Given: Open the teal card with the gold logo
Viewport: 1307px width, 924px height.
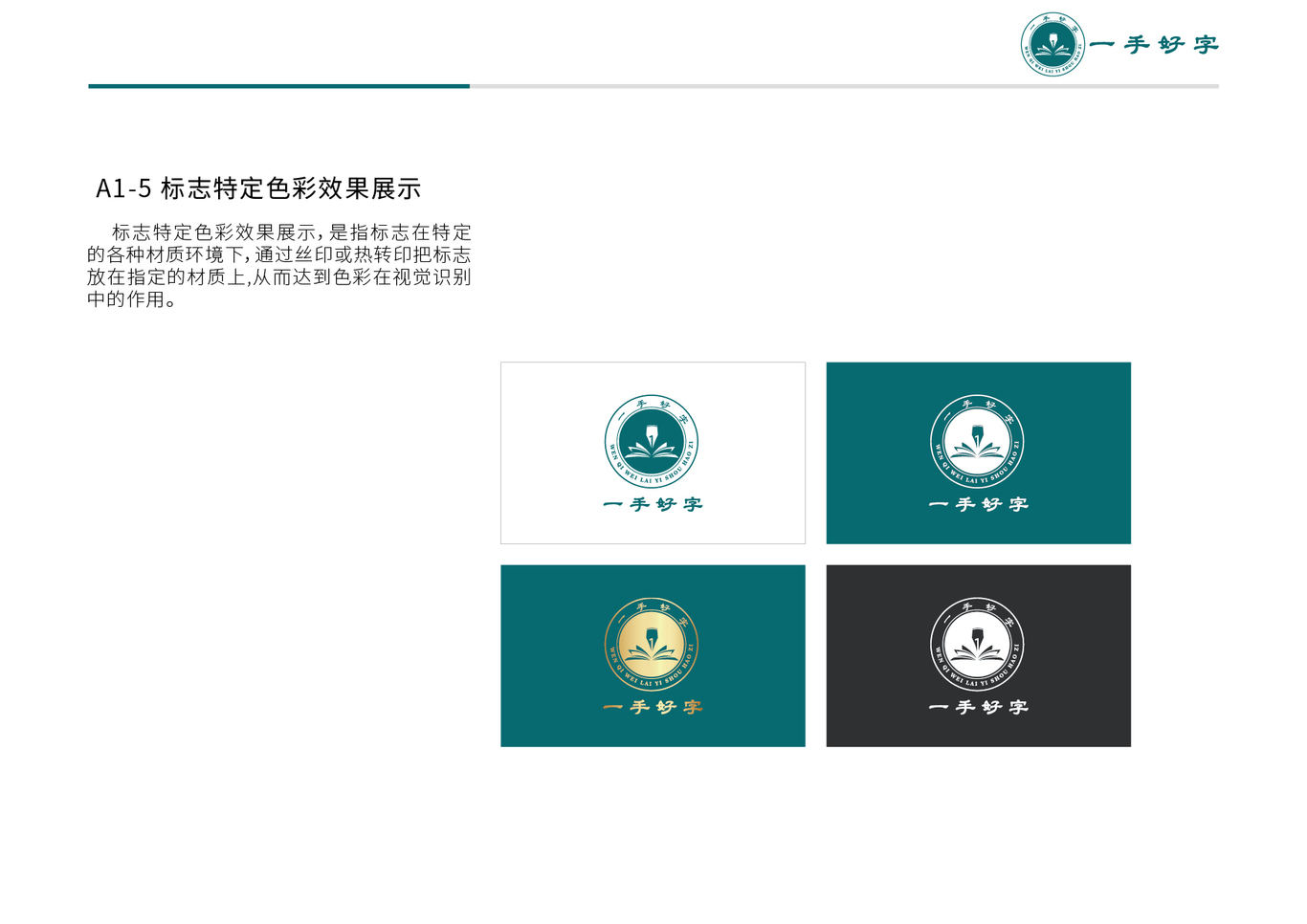Looking at the screenshot, I should pyautogui.click(x=653, y=656).
